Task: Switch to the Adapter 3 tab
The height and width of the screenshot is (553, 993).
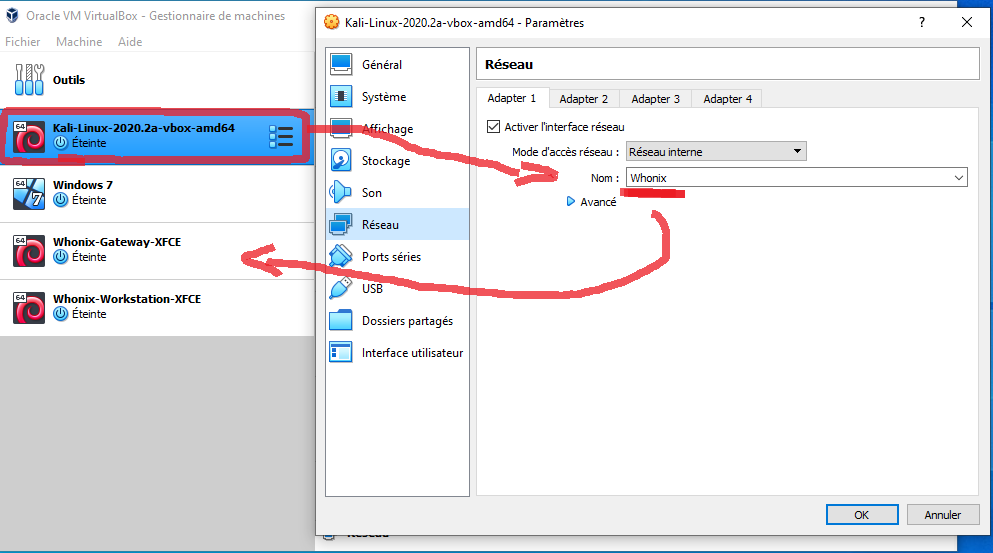Action: tap(655, 99)
